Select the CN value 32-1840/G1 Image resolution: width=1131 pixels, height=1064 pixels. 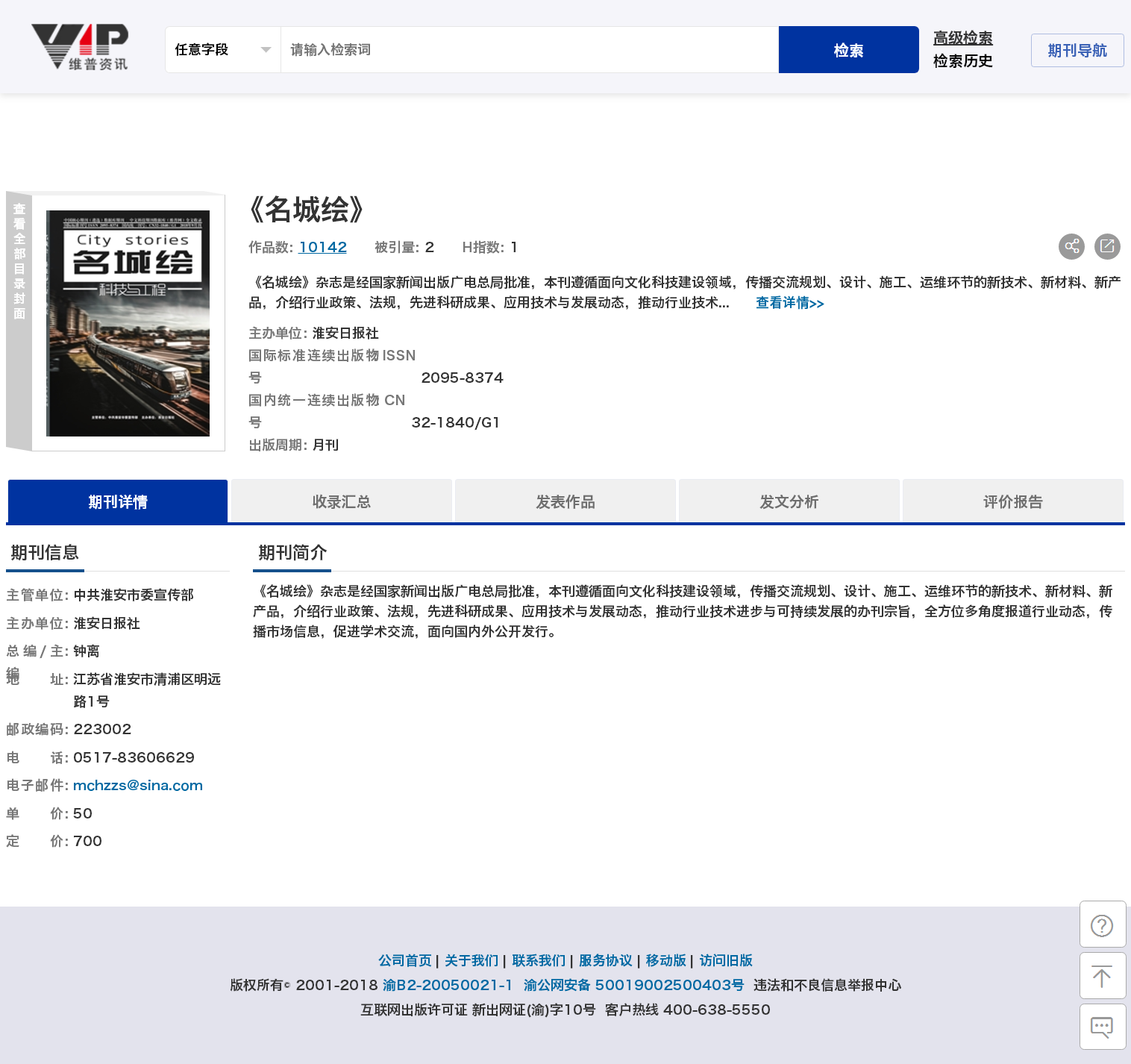pyautogui.click(x=456, y=422)
